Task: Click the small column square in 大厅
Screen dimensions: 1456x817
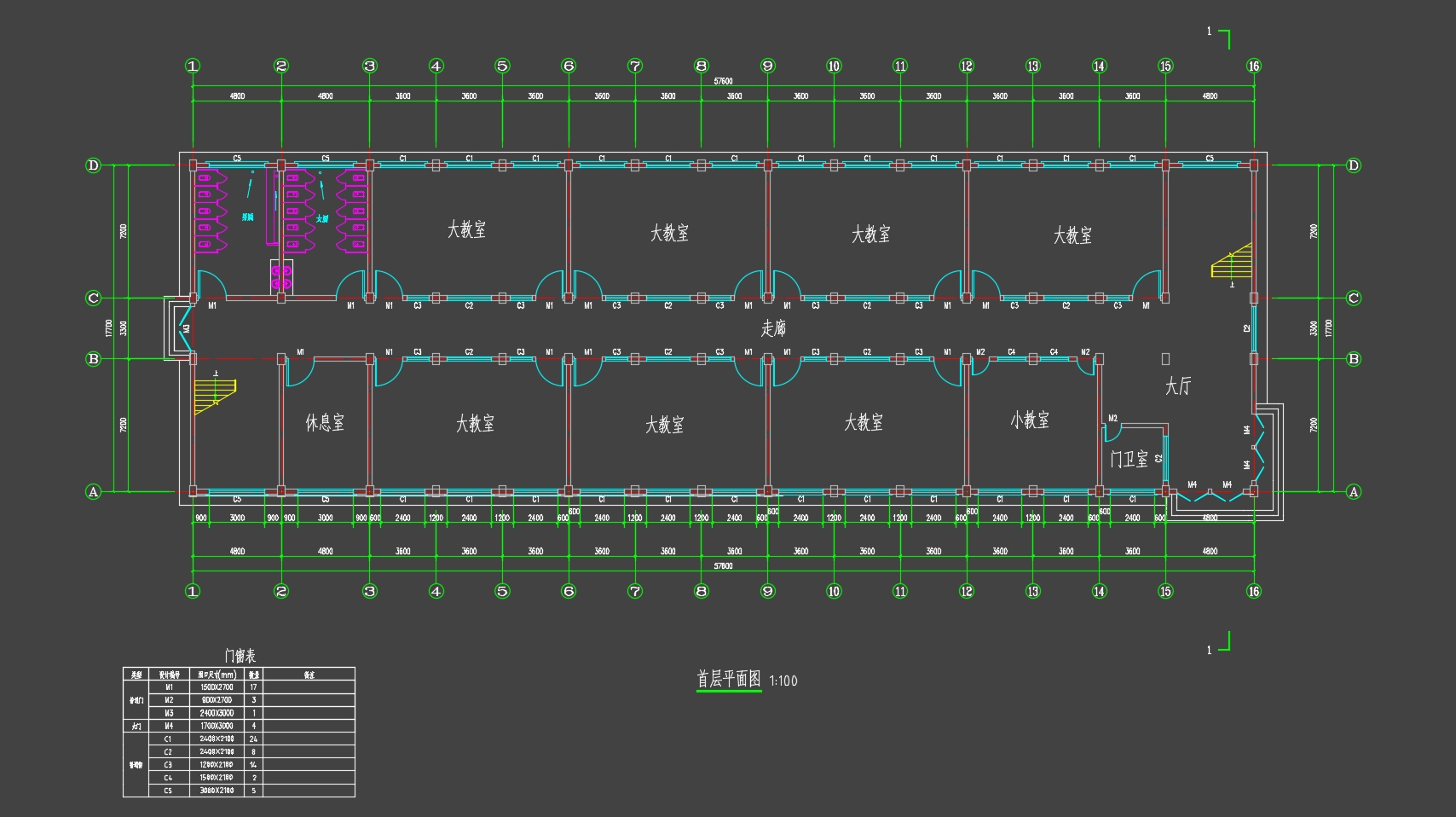Action: pyautogui.click(x=1165, y=359)
